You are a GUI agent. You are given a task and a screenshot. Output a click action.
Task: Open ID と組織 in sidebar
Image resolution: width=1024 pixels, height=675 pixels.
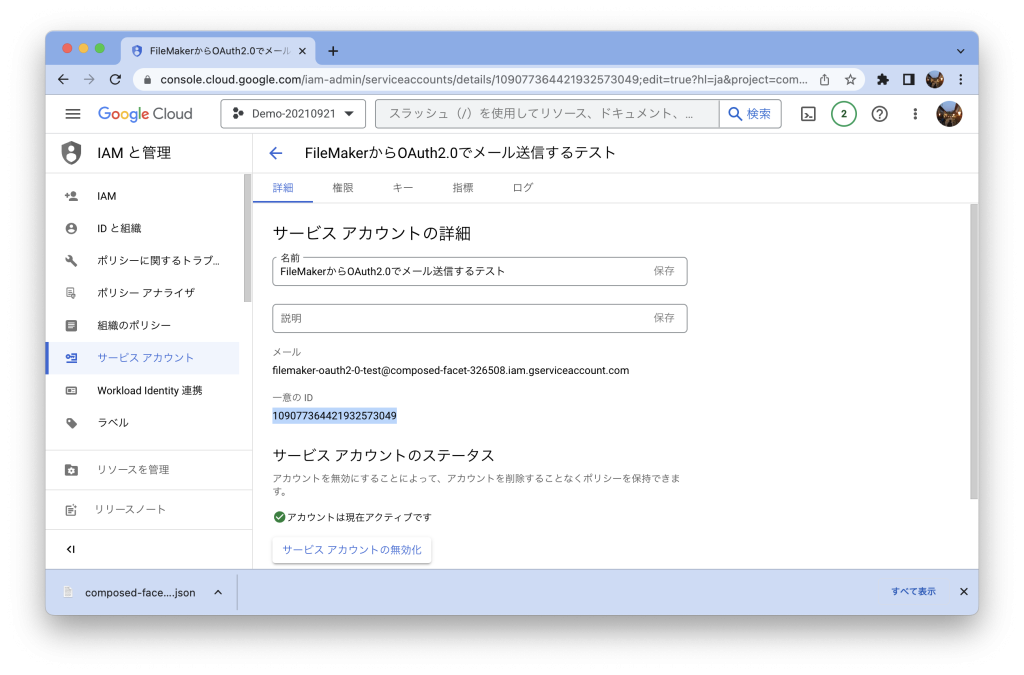pyautogui.click(x=142, y=228)
